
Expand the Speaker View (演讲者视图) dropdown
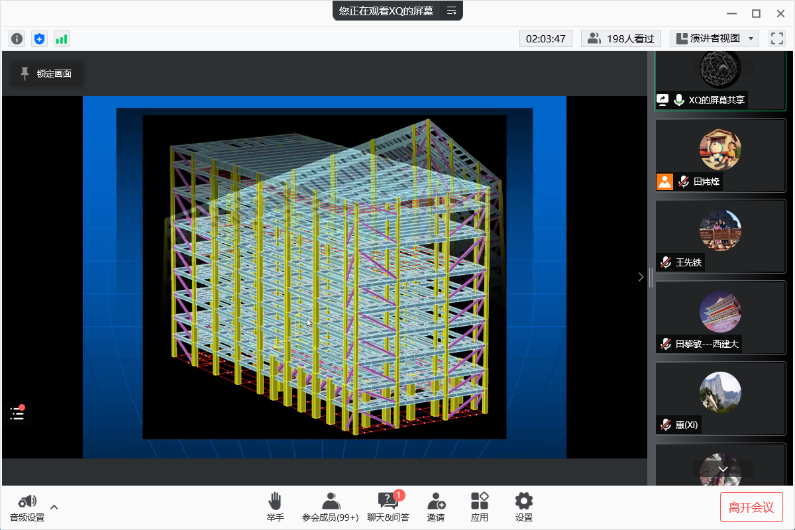750,39
